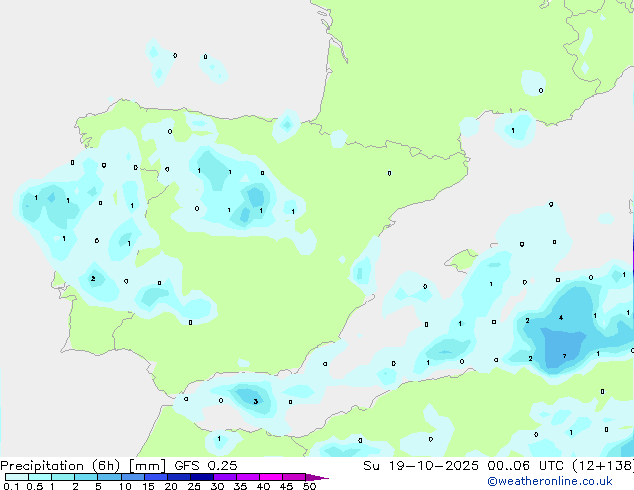Click the "4" precipitation value on map
This screenshot has height=490, width=634.
pyautogui.click(x=561, y=318)
